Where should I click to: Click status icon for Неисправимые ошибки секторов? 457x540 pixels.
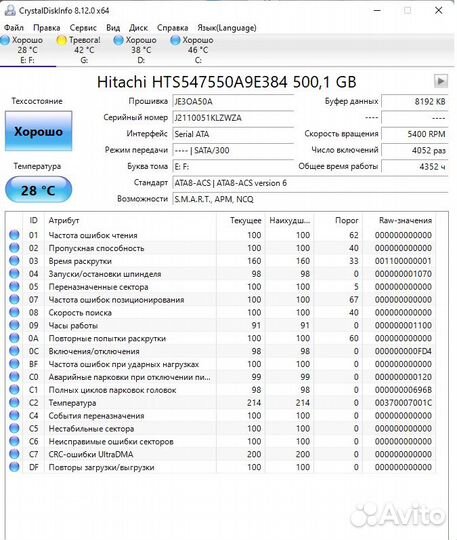[14, 441]
